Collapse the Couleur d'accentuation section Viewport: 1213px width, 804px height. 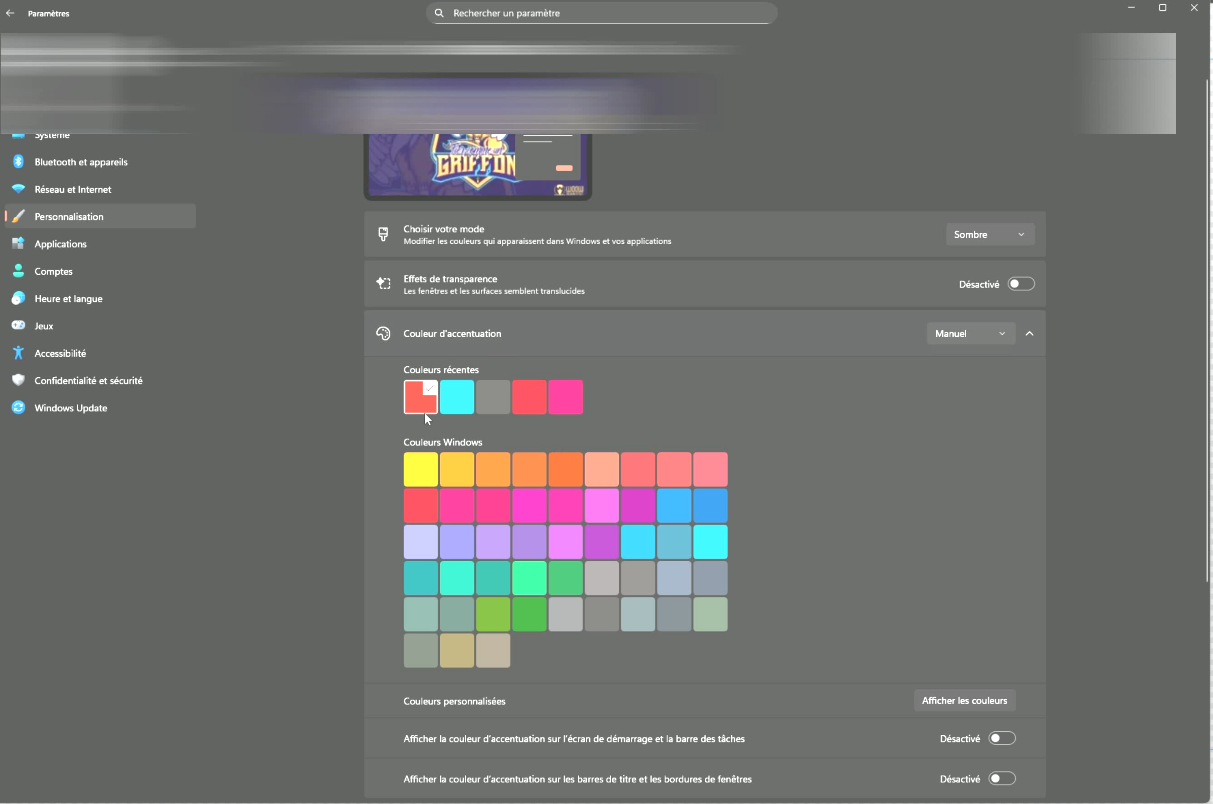click(1030, 334)
